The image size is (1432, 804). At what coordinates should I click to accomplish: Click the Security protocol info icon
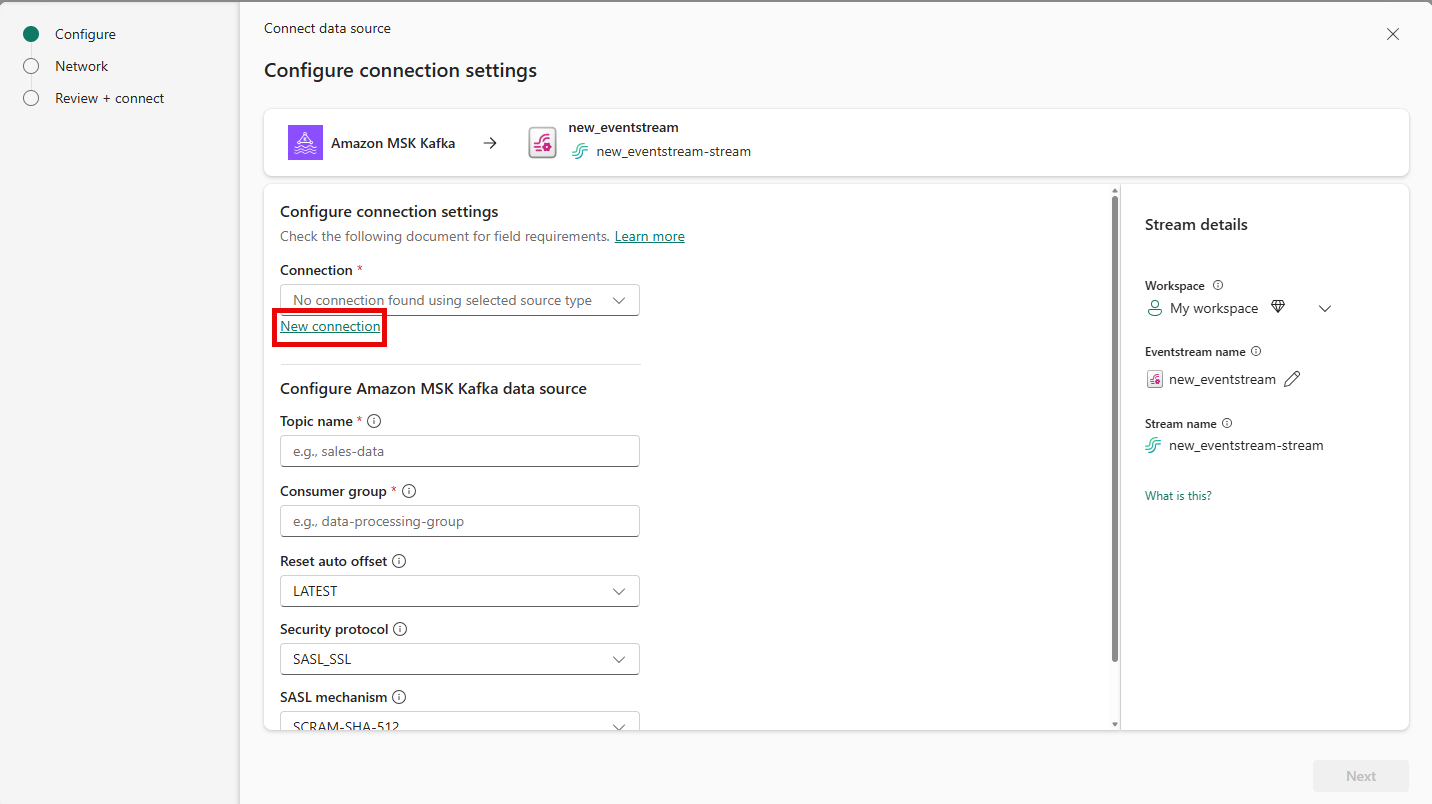point(400,630)
